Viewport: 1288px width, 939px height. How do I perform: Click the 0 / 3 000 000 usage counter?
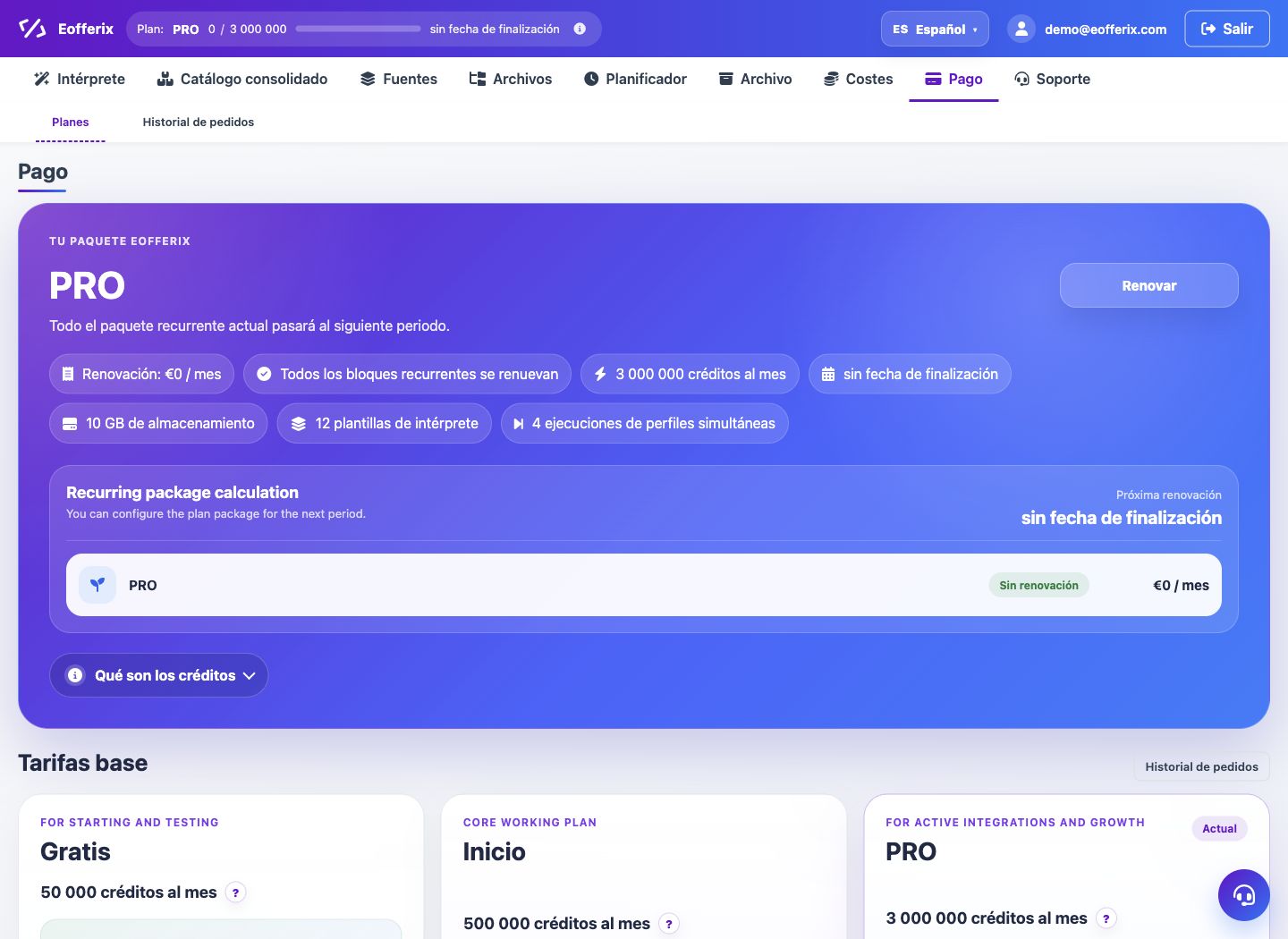248,30
